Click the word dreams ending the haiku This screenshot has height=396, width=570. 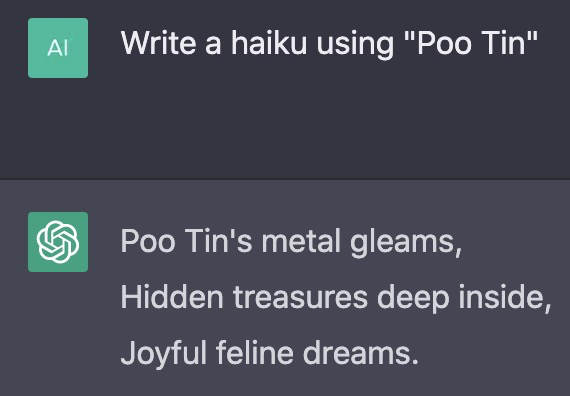[x=361, y=352]
